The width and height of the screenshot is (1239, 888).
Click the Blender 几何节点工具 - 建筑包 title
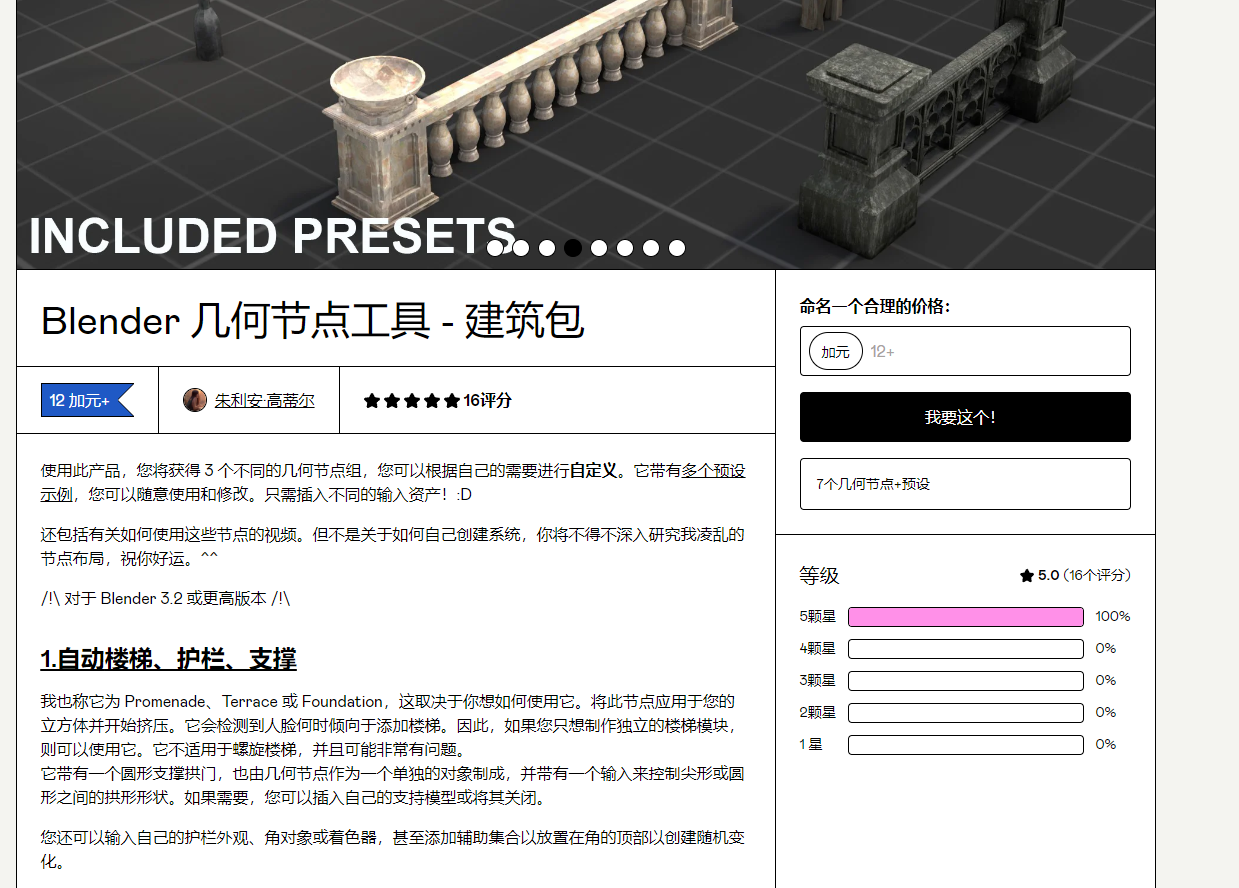[312, 320]
